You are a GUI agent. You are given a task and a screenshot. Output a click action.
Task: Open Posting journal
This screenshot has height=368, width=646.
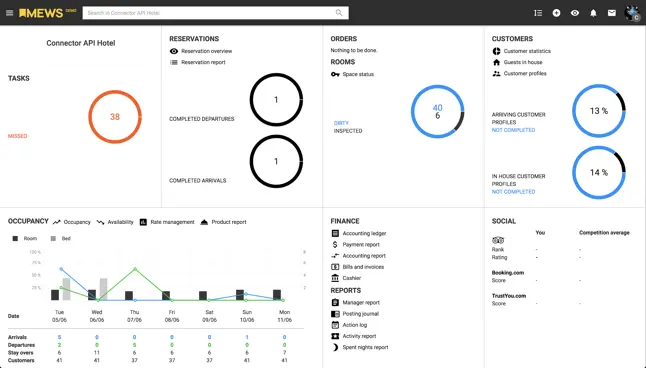[x=360, y=314]
